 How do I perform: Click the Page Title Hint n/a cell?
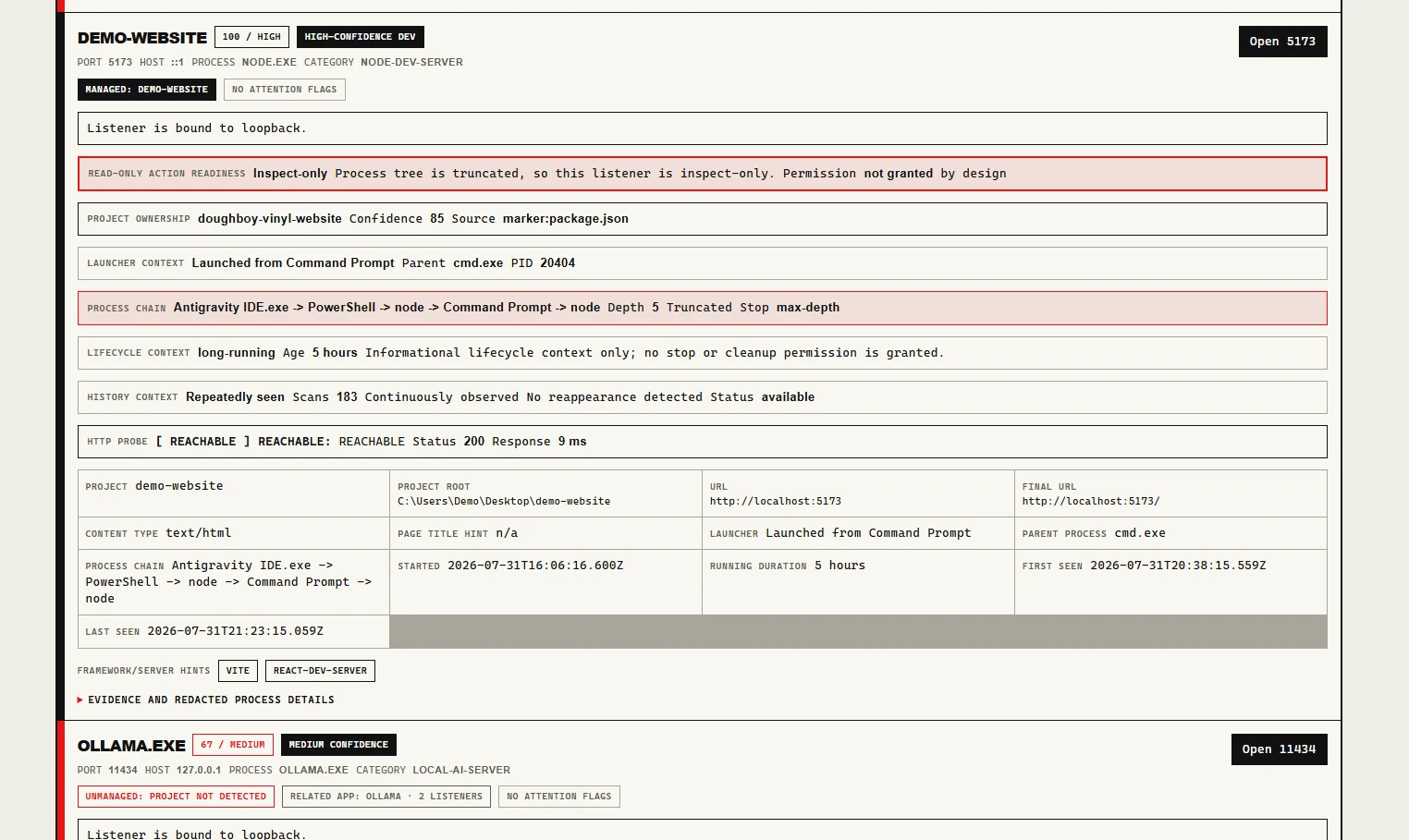tap(545, 533)
